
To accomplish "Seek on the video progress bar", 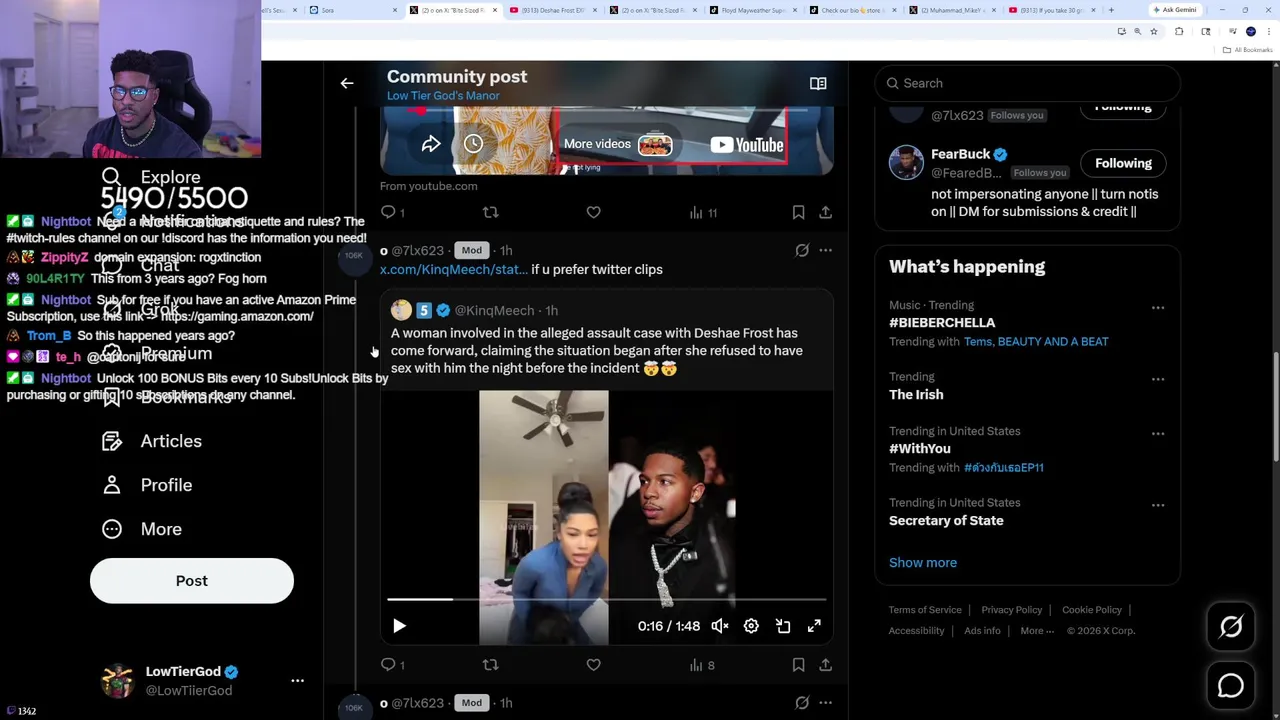I will coord(606,599).
